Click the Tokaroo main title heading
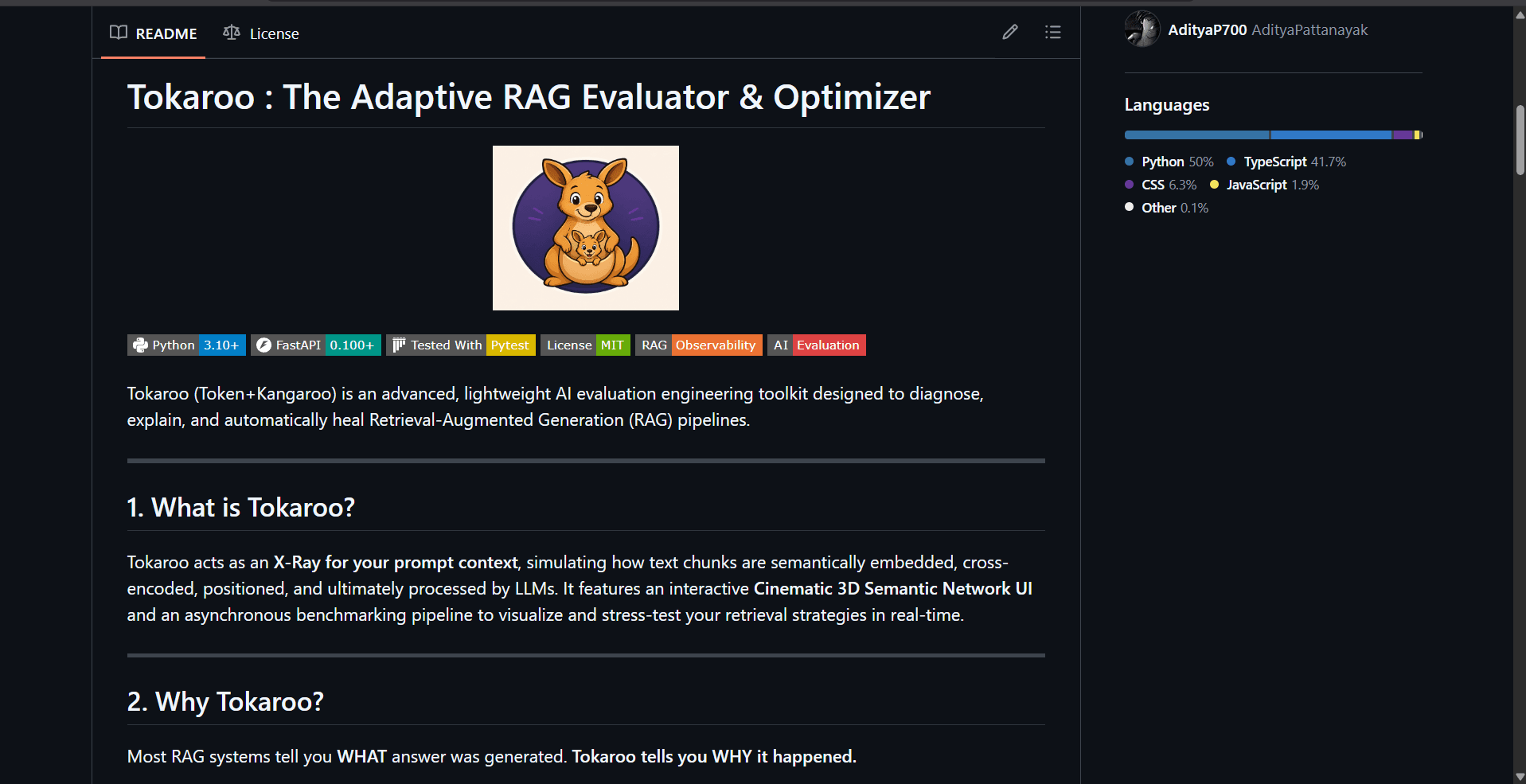Image resolution: width=1526 pixels, height=784 pixels. (x=529, y=97)
